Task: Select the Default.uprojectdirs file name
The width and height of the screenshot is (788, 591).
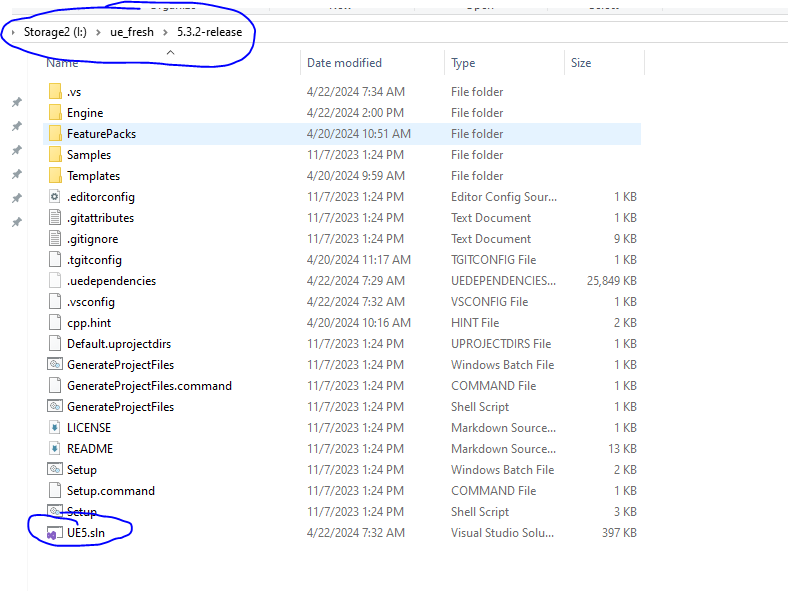Action: [x=119, y=344]
